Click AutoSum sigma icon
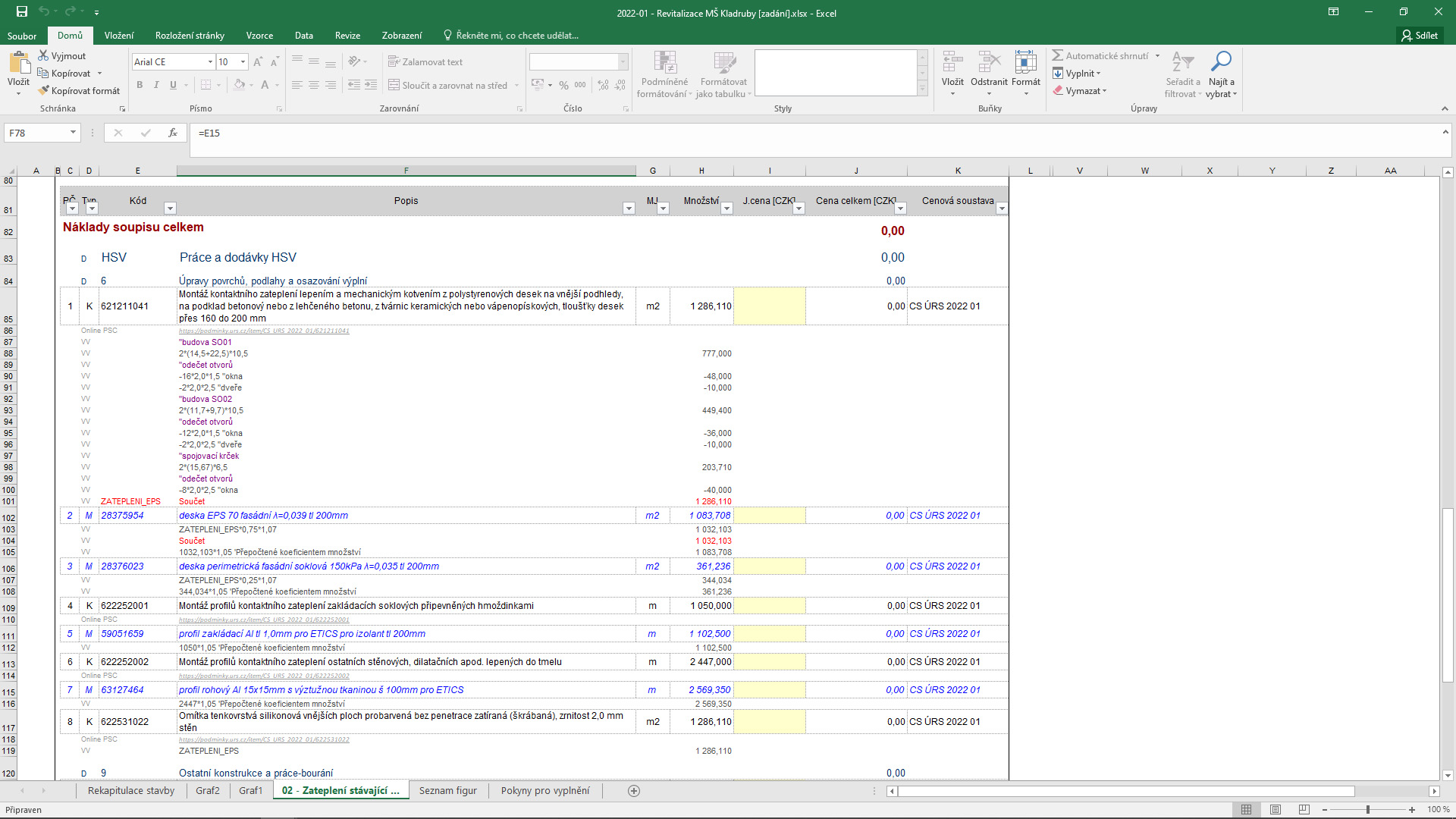Viewport: 1456px width, 819px height. tap(1057, 55)
